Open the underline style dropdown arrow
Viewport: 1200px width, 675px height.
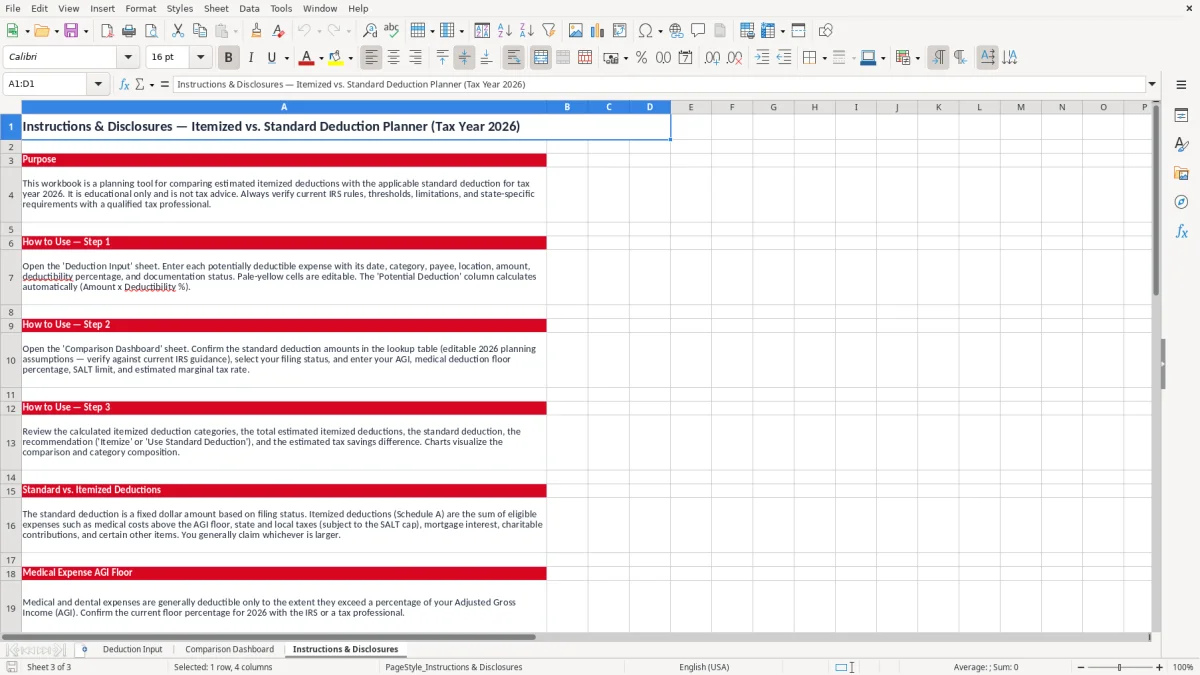[286, 58]
